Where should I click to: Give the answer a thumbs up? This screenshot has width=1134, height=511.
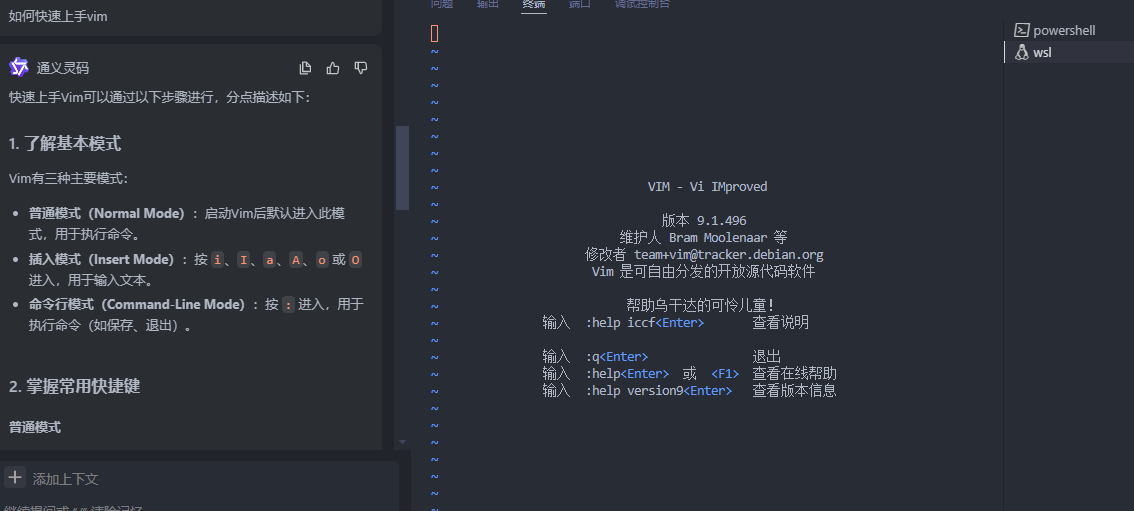click(333, 68)
